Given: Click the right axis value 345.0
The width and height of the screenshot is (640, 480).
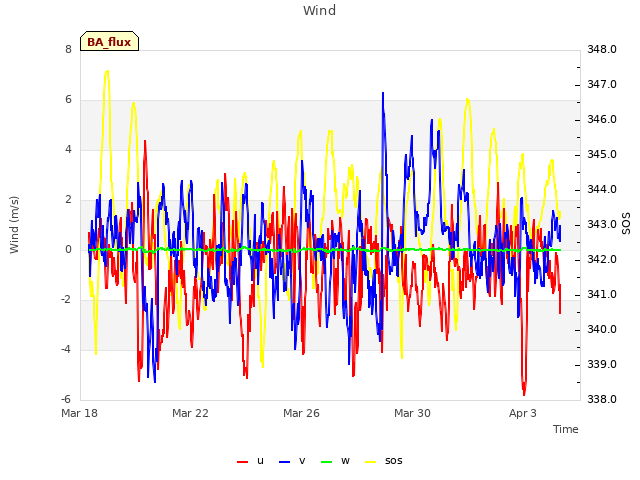Looking at the screenshot, I should click(x=602, y=155).
